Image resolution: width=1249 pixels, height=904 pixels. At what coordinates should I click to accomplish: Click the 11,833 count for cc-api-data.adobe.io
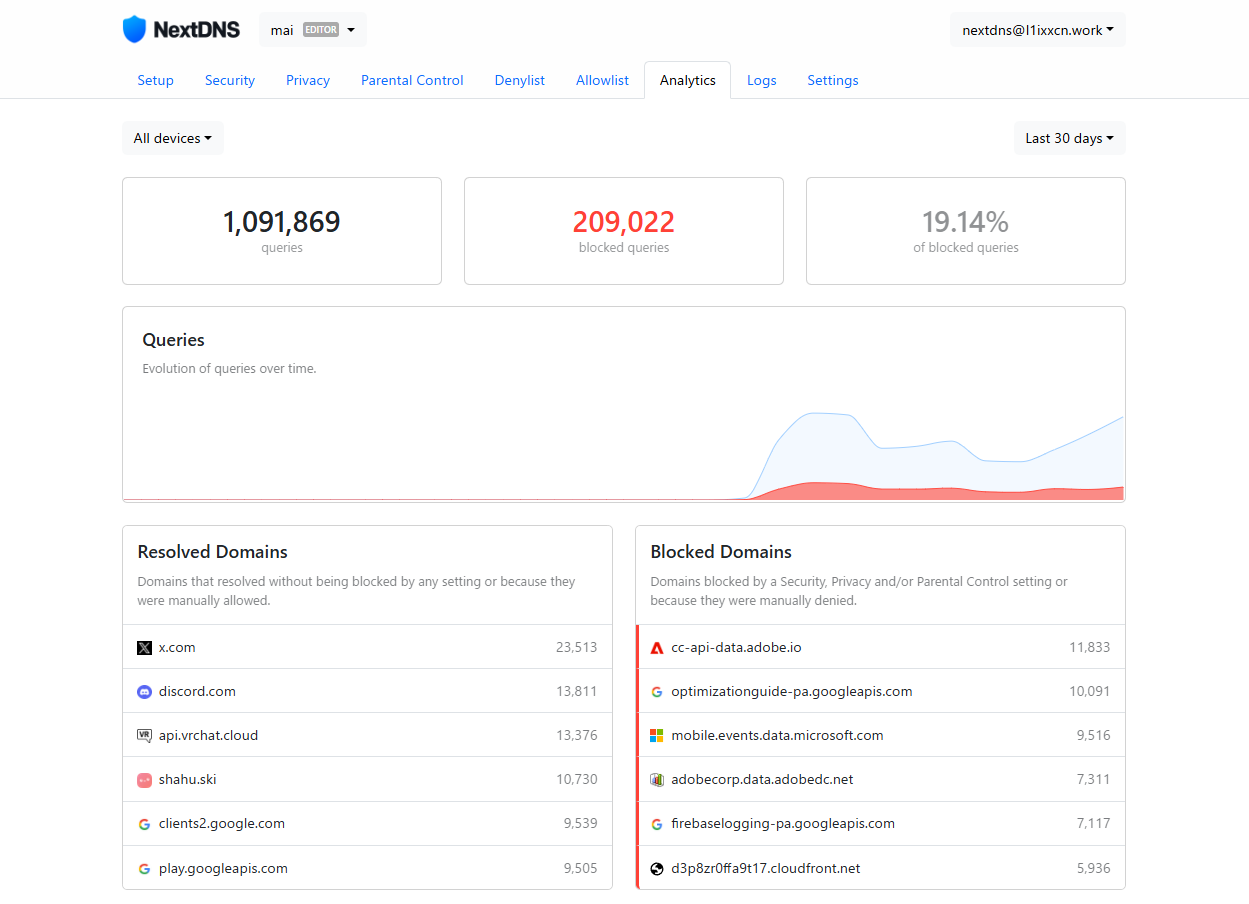[x=1090, y=648]
